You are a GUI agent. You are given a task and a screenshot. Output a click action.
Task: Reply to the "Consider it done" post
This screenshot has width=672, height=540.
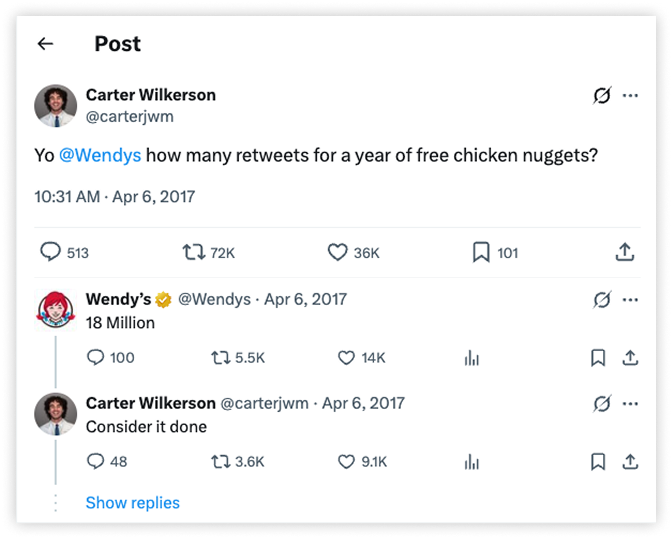pyautogui.click(x=96, y=461)
